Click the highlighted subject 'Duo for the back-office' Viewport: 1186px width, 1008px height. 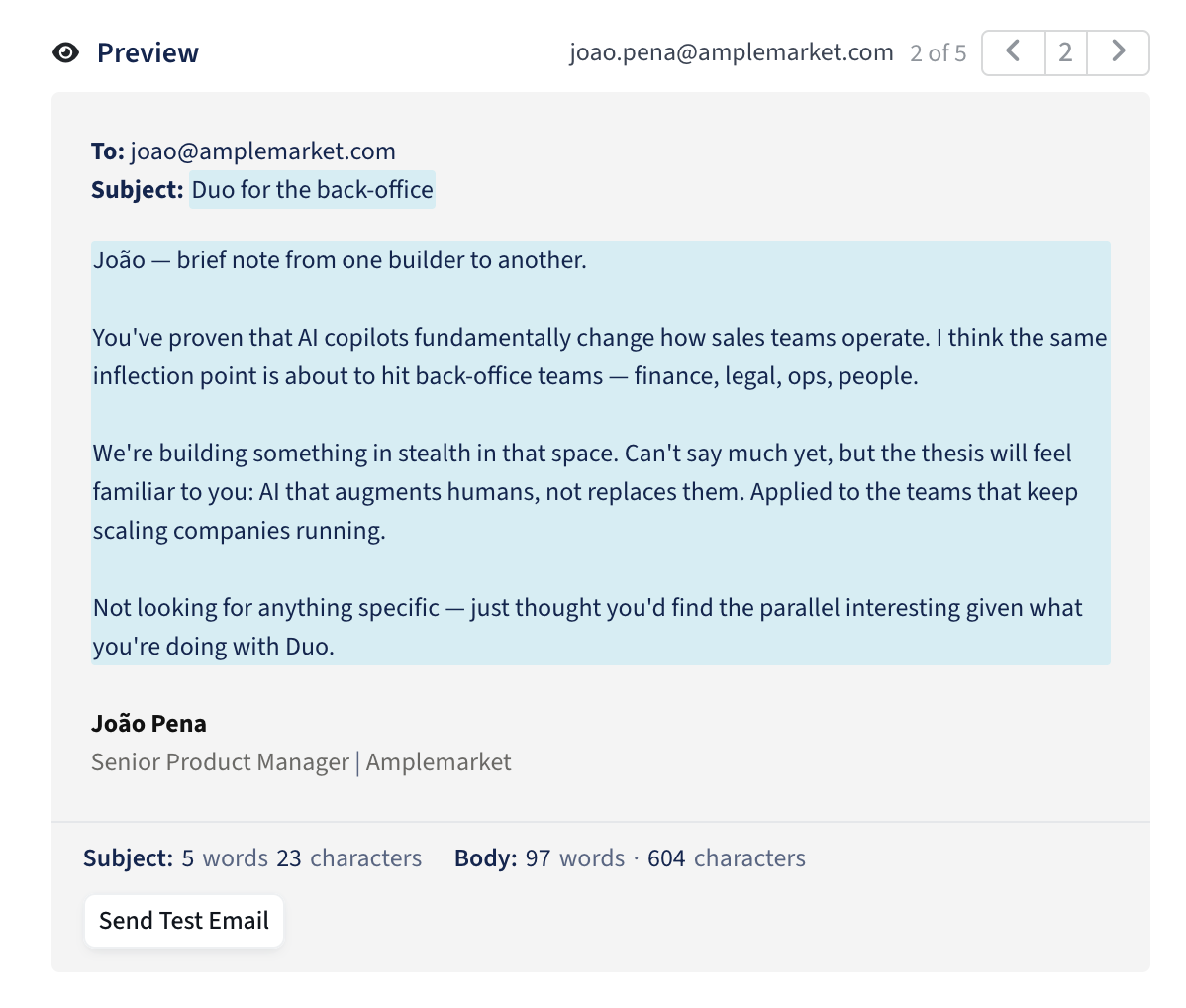click(313, 189)
